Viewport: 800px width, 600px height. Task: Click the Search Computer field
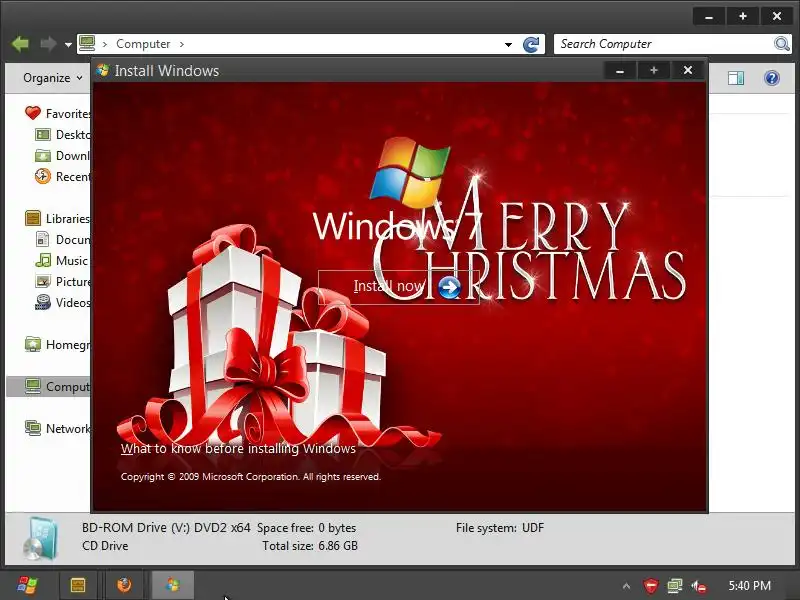pyautogui.click(x=663, y=44)
